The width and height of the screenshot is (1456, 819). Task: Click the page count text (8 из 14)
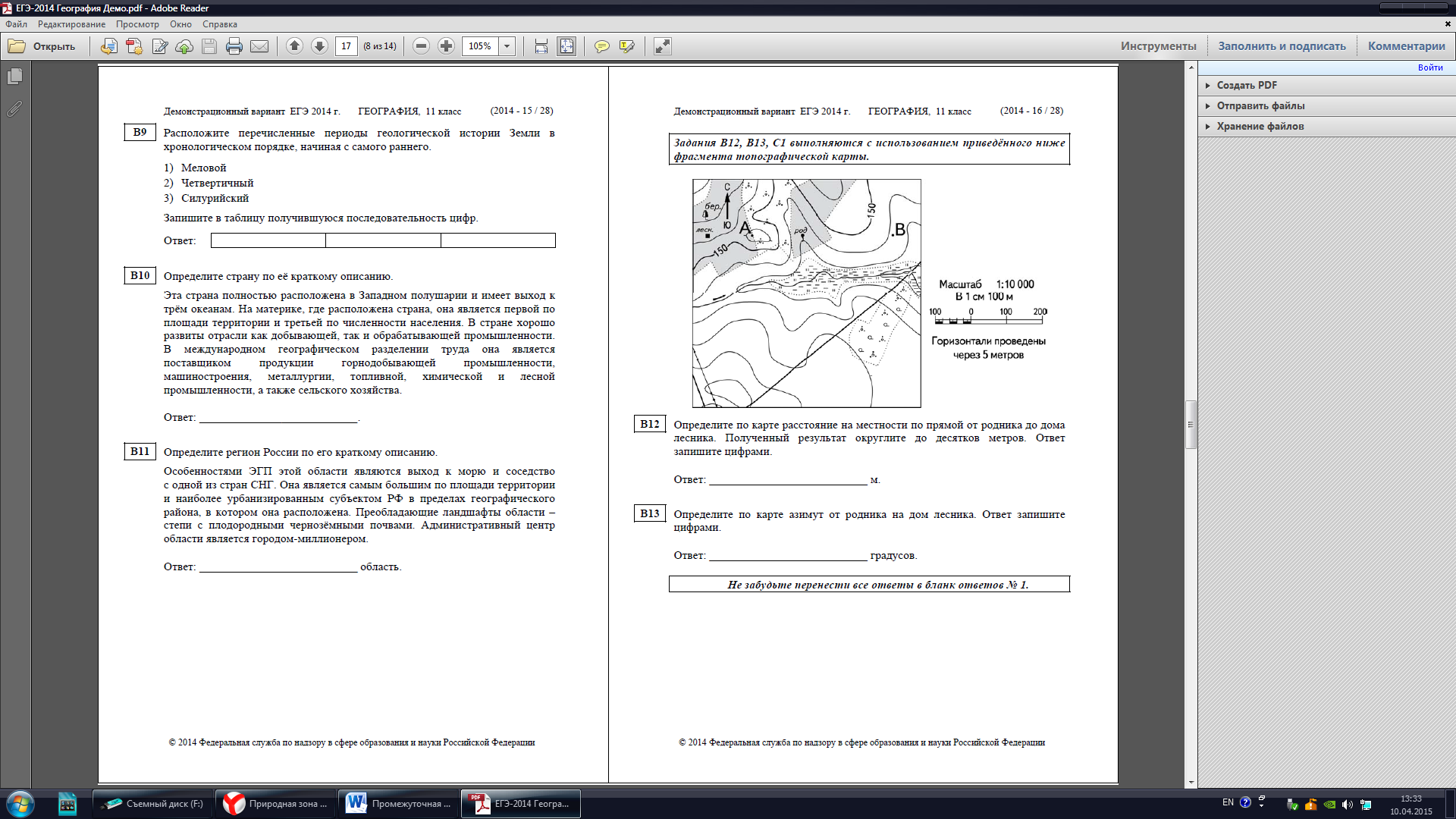pyautogui.click(x=380, y=46)
